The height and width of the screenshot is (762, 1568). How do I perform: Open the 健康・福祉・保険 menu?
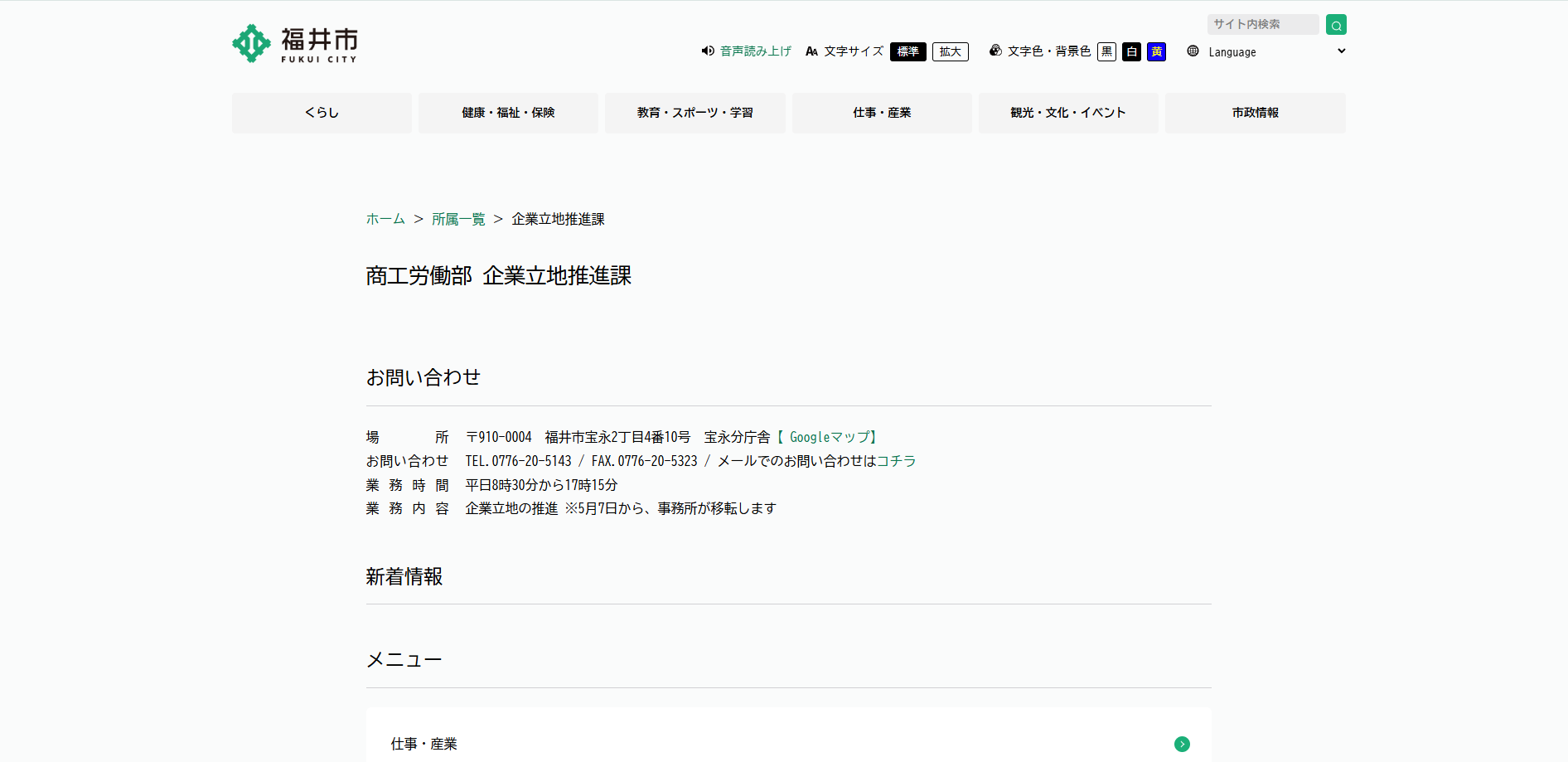tap(508, 113)
